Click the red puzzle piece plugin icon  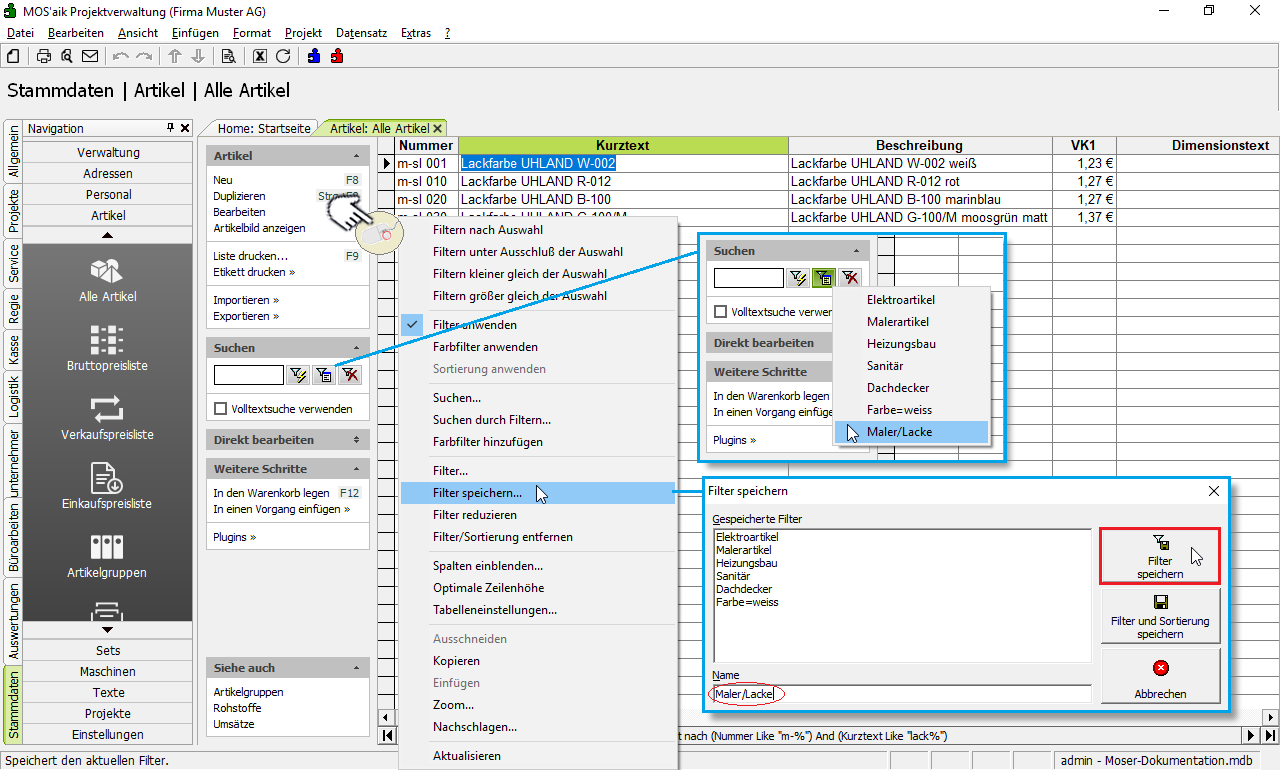tap(337, 56)
